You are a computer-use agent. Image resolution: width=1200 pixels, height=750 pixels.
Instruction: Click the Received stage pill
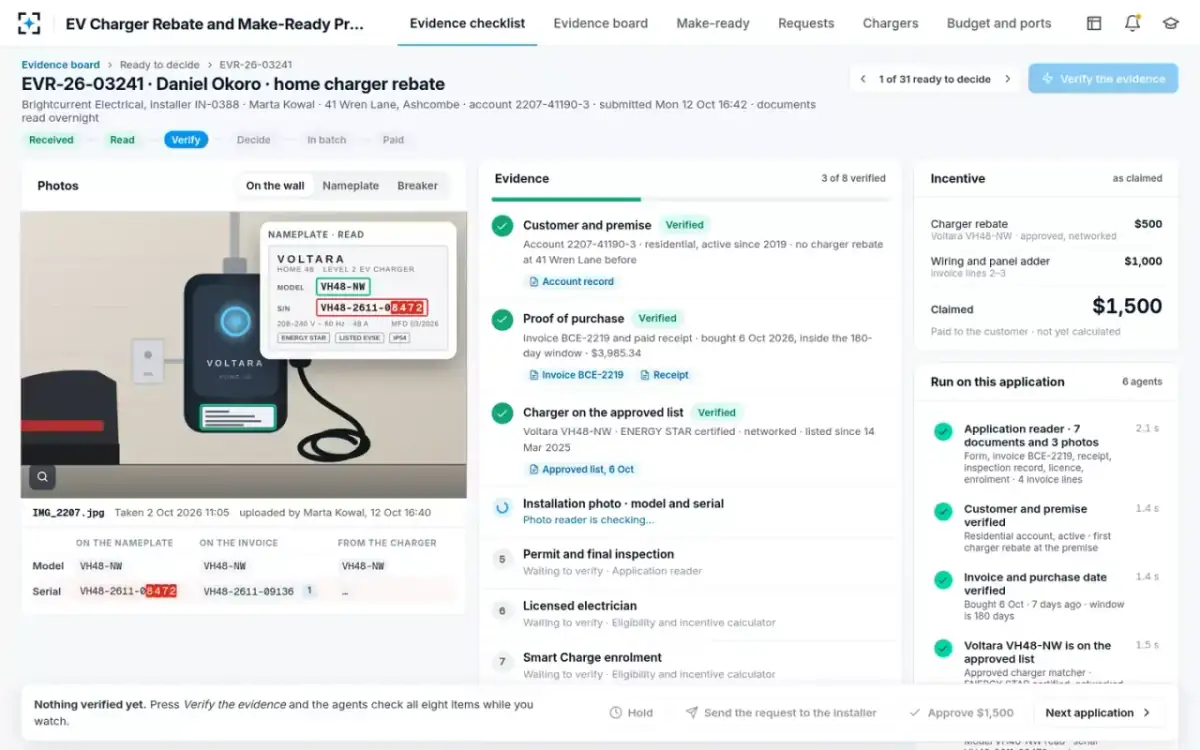51,140
